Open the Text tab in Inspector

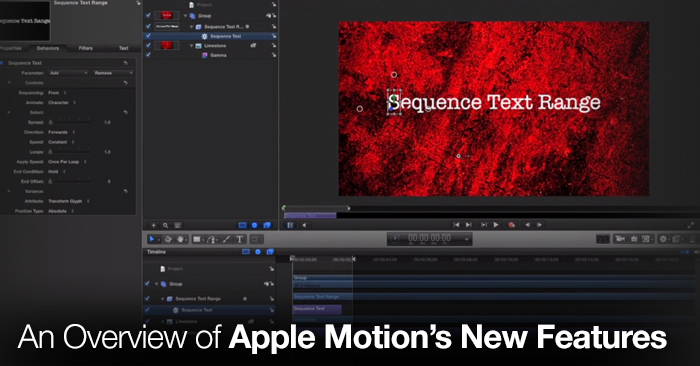tap(124, 48)
